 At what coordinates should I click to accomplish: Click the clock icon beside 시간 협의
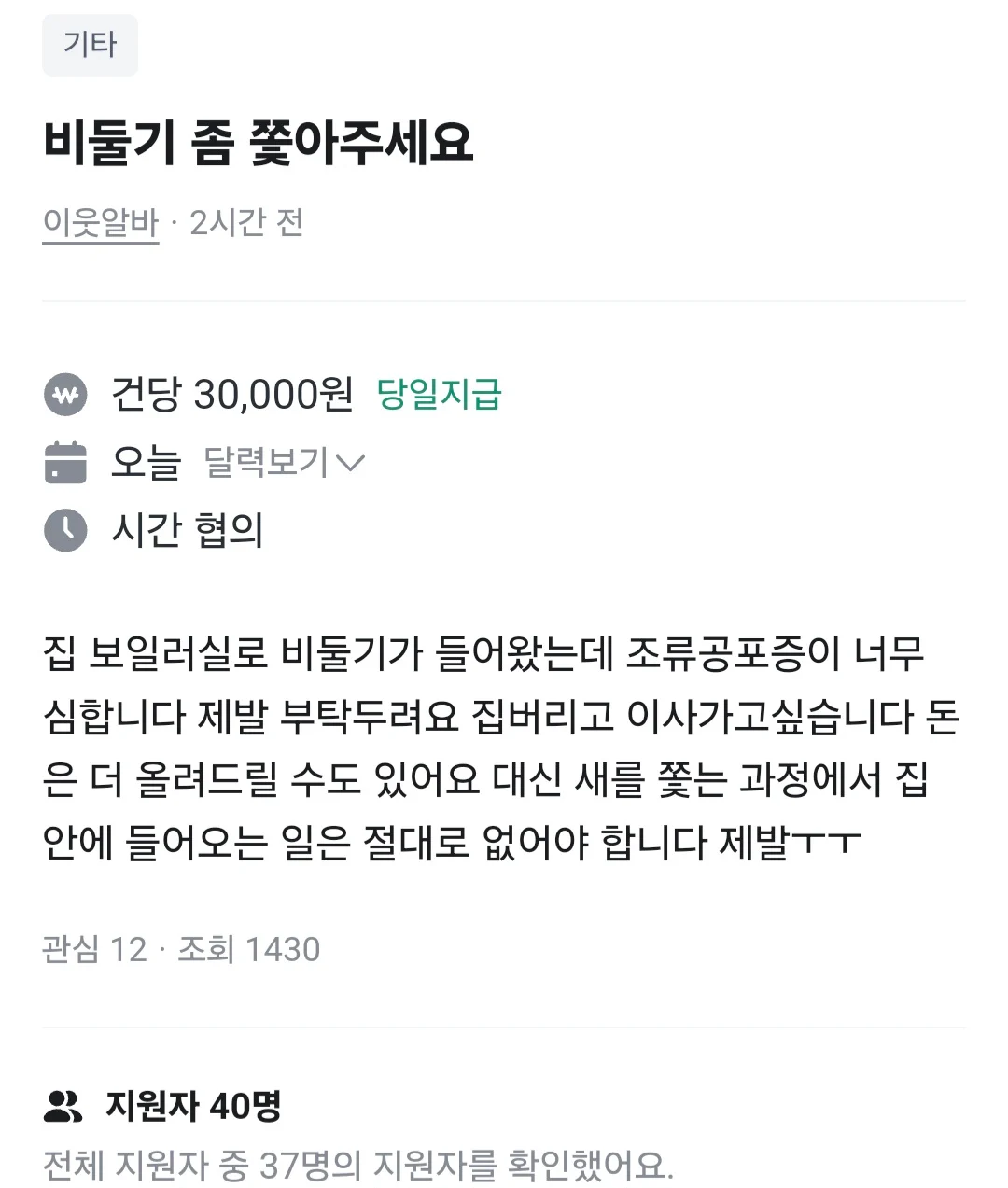[65, 530]
